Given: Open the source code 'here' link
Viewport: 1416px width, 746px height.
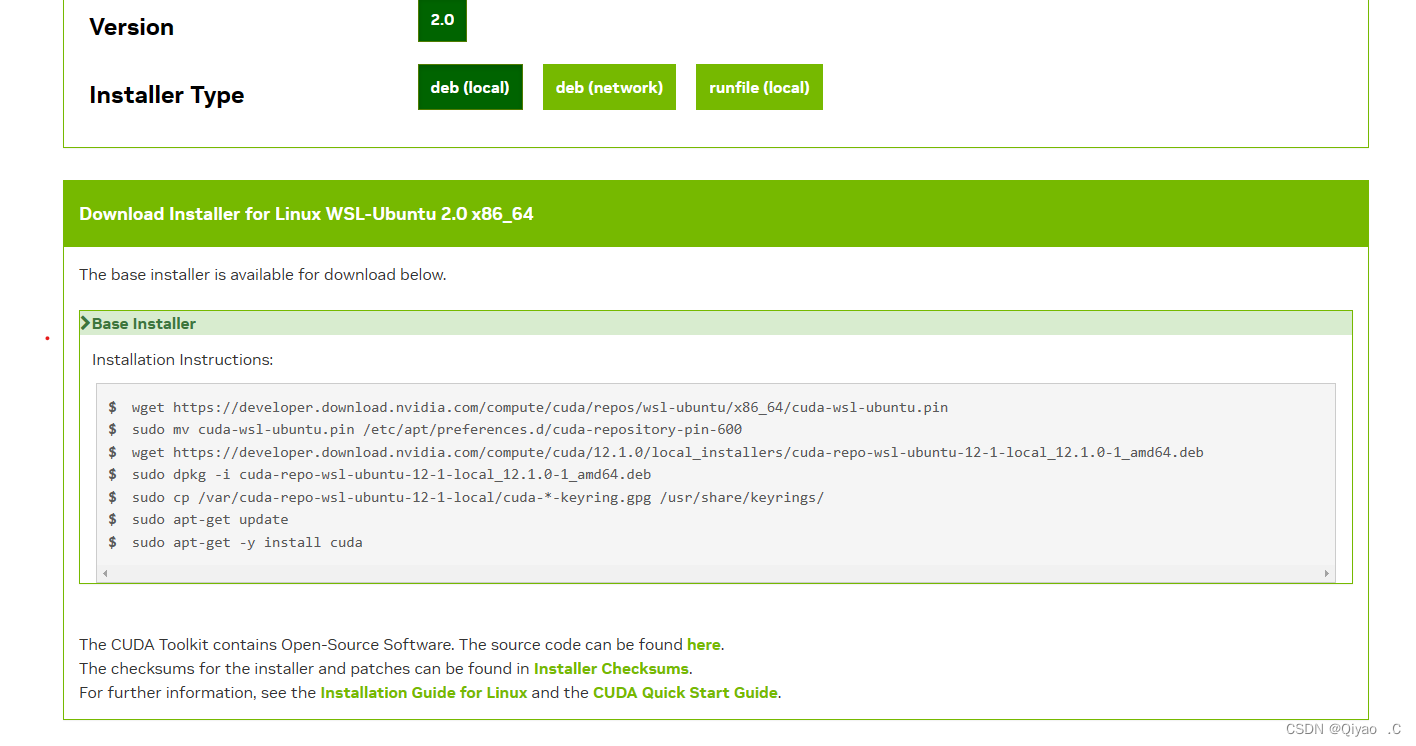Looking at the screenshot, I should (x=704, y=645).
